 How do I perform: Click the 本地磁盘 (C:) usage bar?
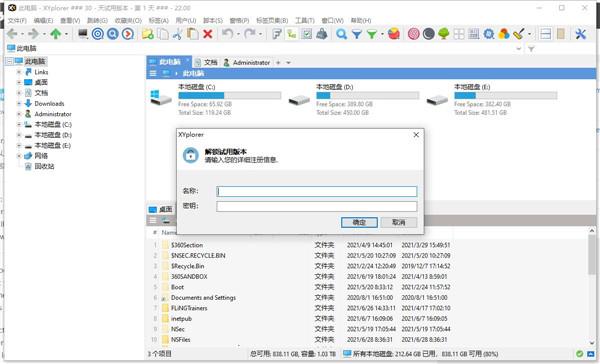(x=230, y=95)
